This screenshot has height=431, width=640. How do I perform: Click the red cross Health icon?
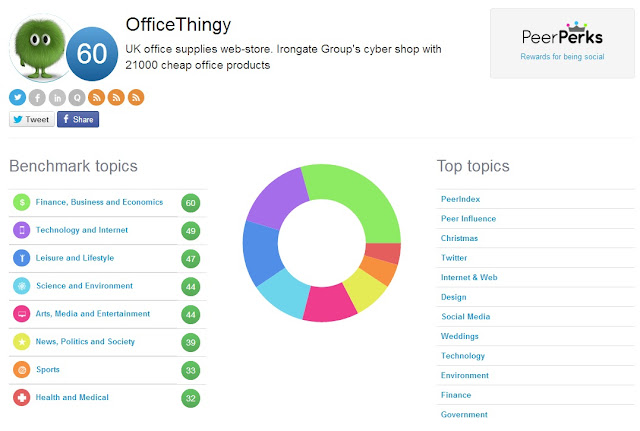click(x=22, y=398)
